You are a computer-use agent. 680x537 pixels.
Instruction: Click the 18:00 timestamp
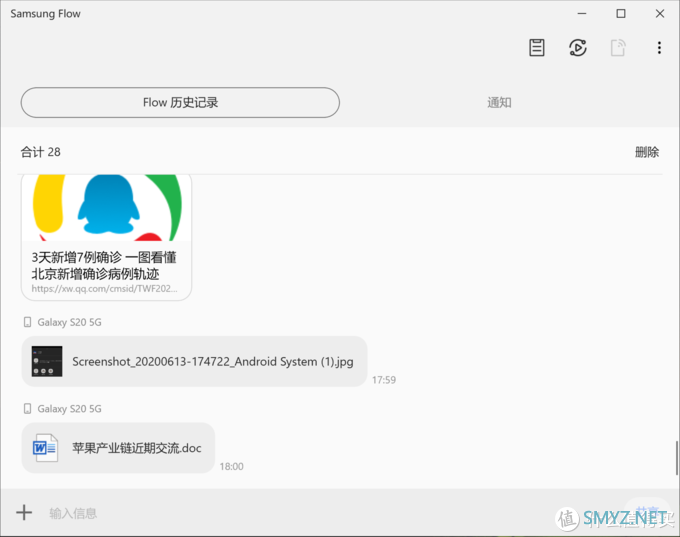click(x=232, y=467)
